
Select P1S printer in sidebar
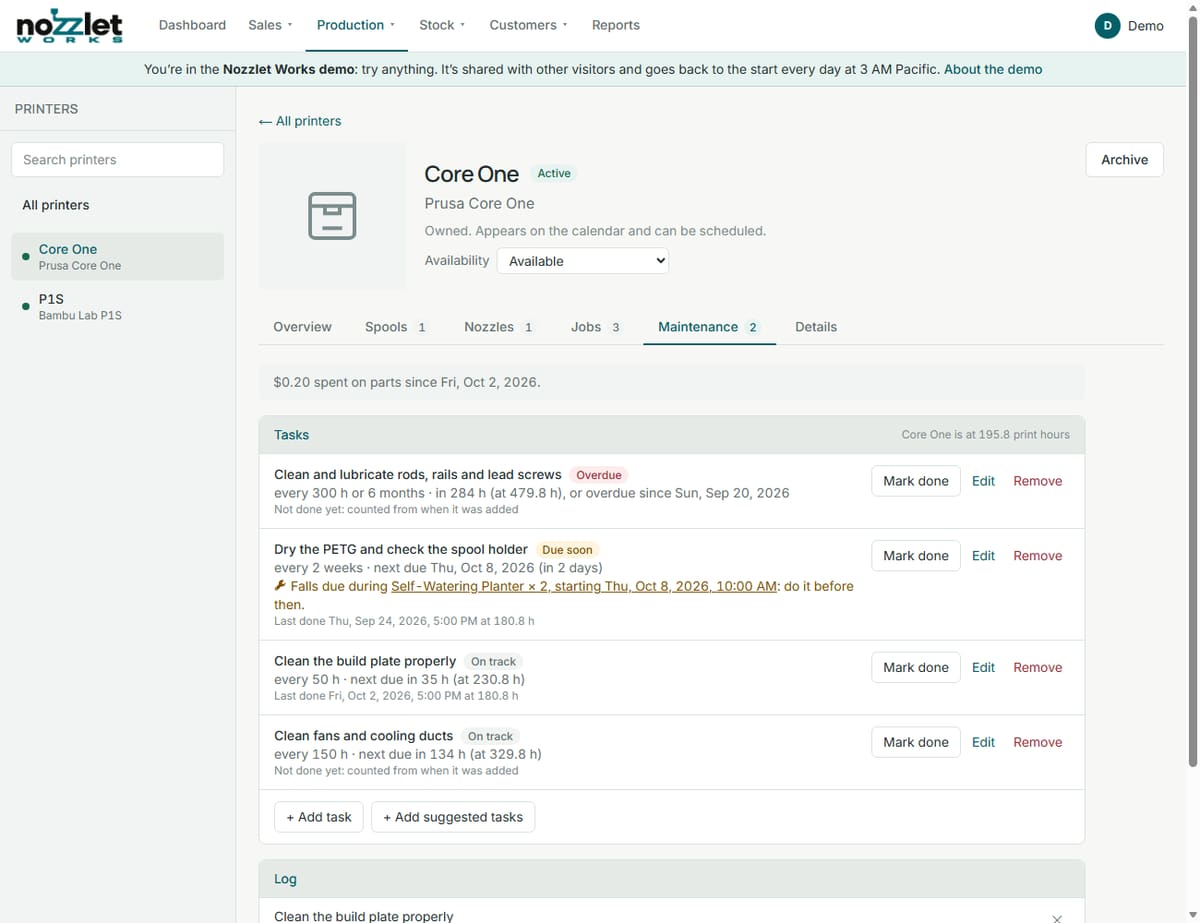pyautogui.click(x=117, y=307)
